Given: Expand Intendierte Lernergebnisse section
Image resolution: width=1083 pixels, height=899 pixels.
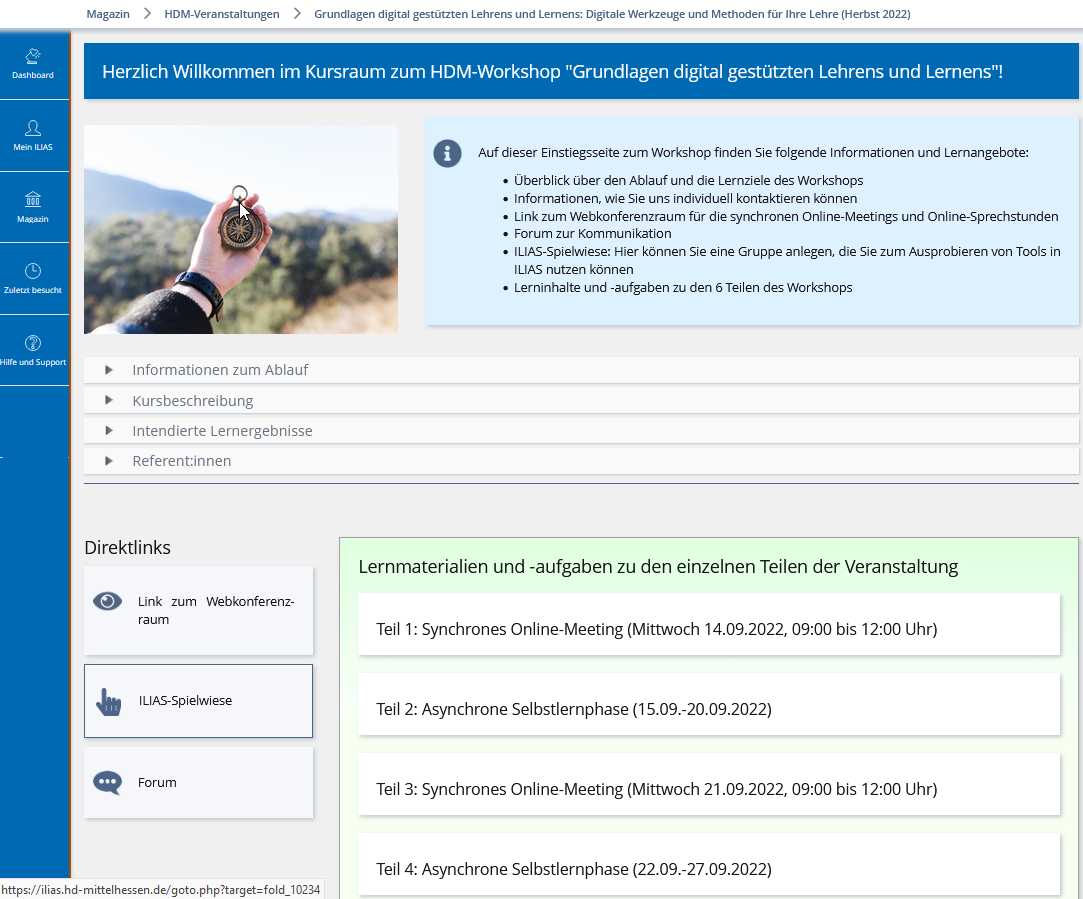Looking at the screenshot, I should click(x=222, y=431).
